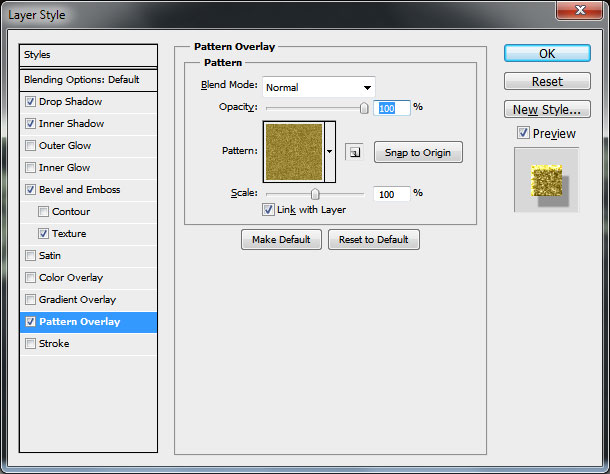
Task: Select the Bevel and Emboss label
Action: 79,190
